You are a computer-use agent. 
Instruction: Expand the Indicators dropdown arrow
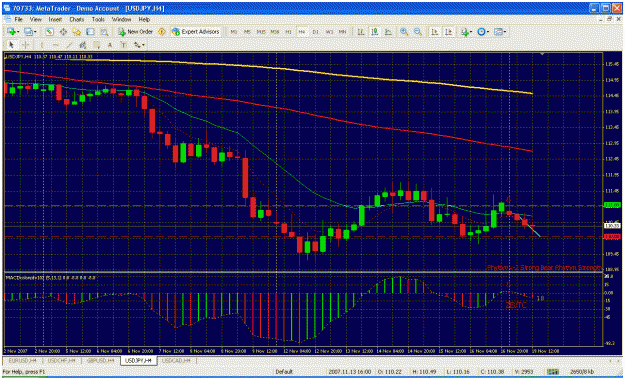[471, 32]
